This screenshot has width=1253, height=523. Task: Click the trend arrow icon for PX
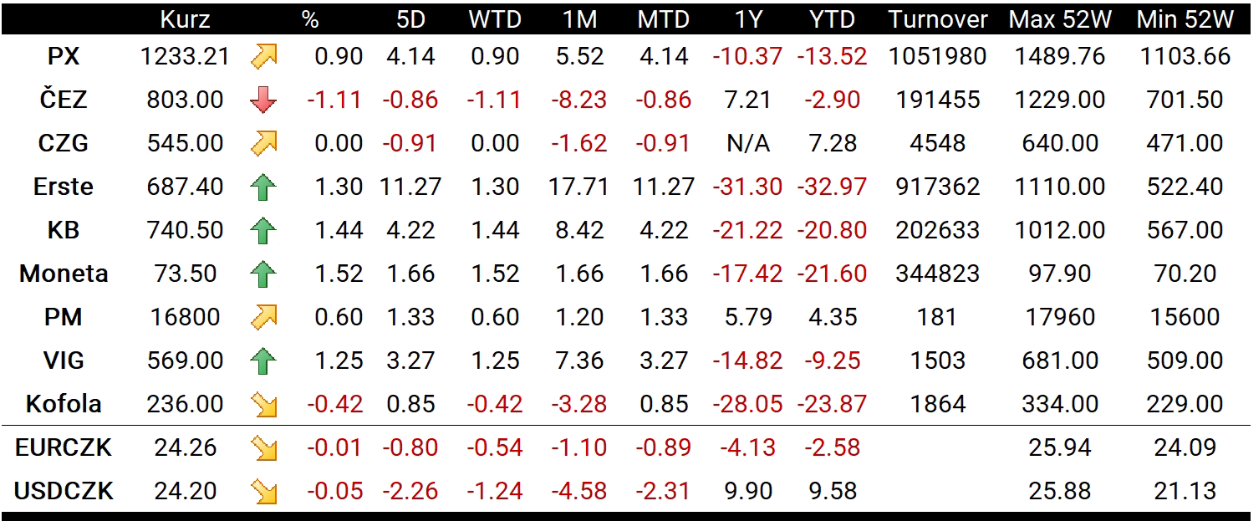[x=264, y=57]
